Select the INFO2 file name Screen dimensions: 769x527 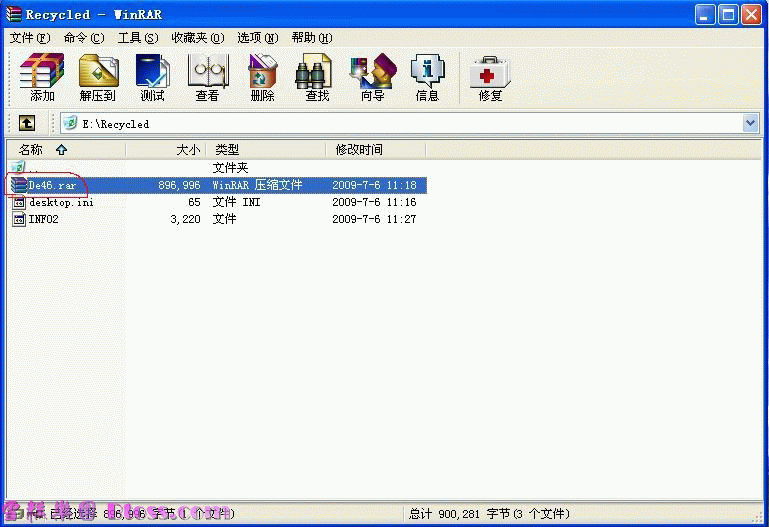(x=44, y=219)
